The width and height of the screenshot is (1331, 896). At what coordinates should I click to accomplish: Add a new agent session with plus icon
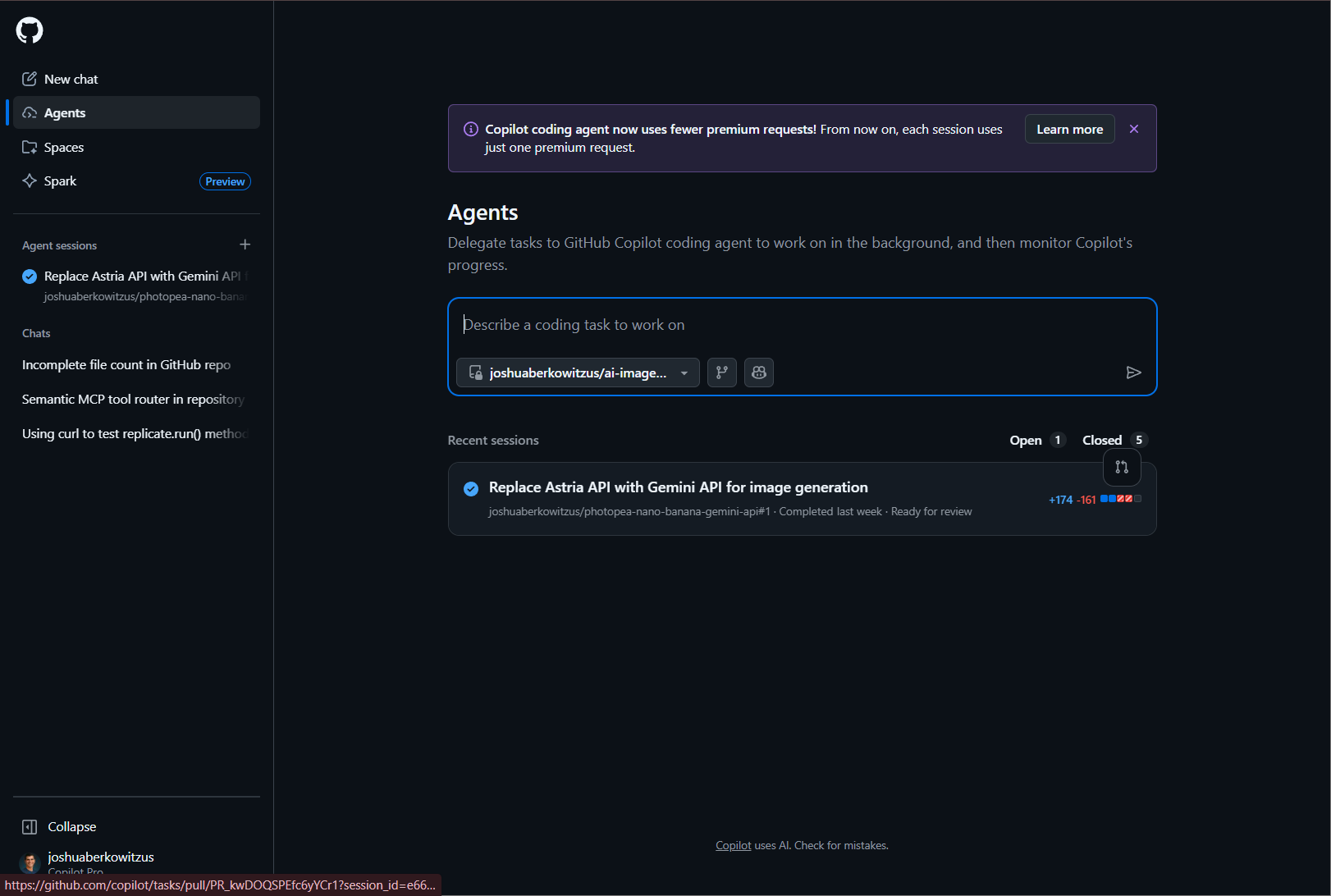point(245,245)
